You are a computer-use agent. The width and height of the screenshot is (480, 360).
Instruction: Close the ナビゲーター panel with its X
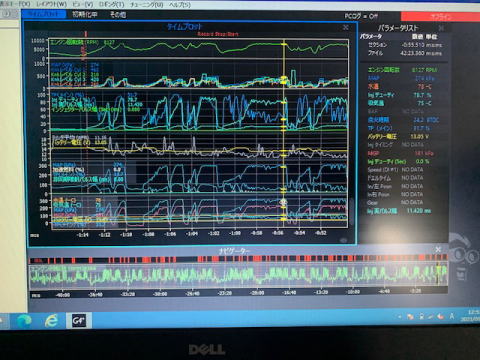coord(438,249)
